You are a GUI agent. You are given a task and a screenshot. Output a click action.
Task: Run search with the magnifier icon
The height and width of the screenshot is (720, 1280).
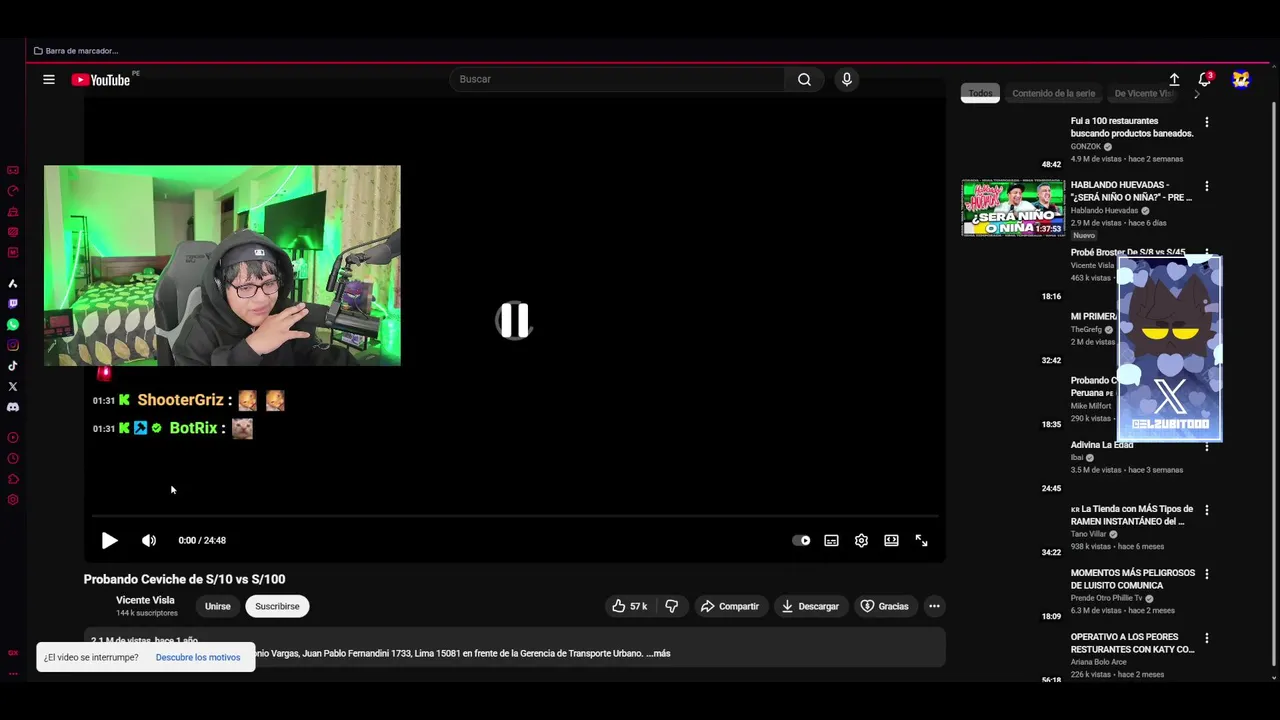(x=804, y=79)
